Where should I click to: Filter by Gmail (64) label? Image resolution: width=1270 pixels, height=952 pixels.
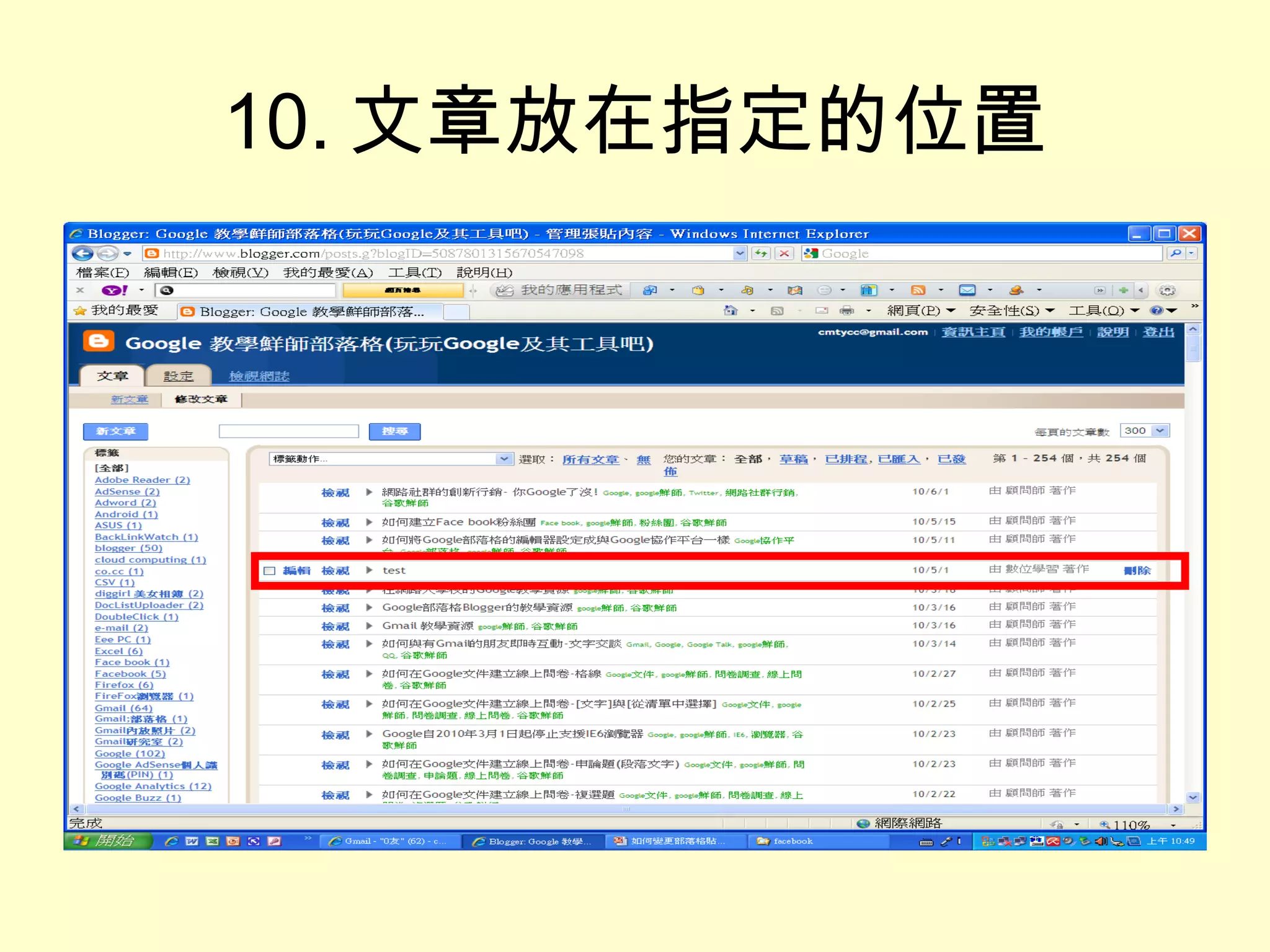[123, 708]
